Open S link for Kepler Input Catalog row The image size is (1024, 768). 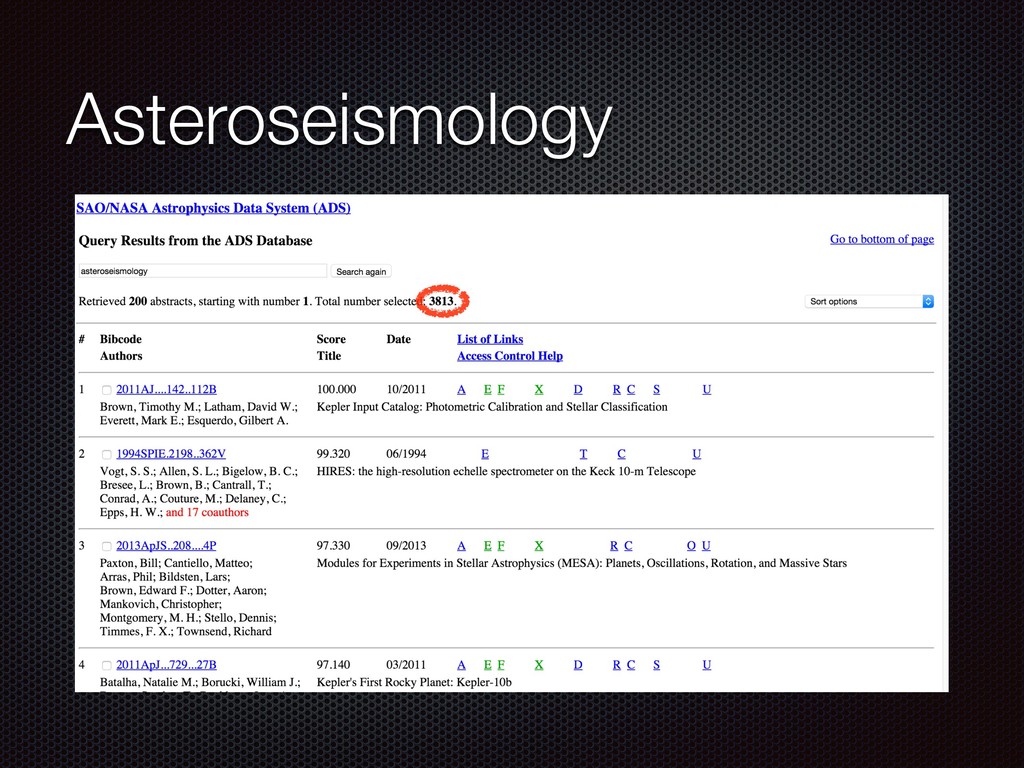click(656, 389)
